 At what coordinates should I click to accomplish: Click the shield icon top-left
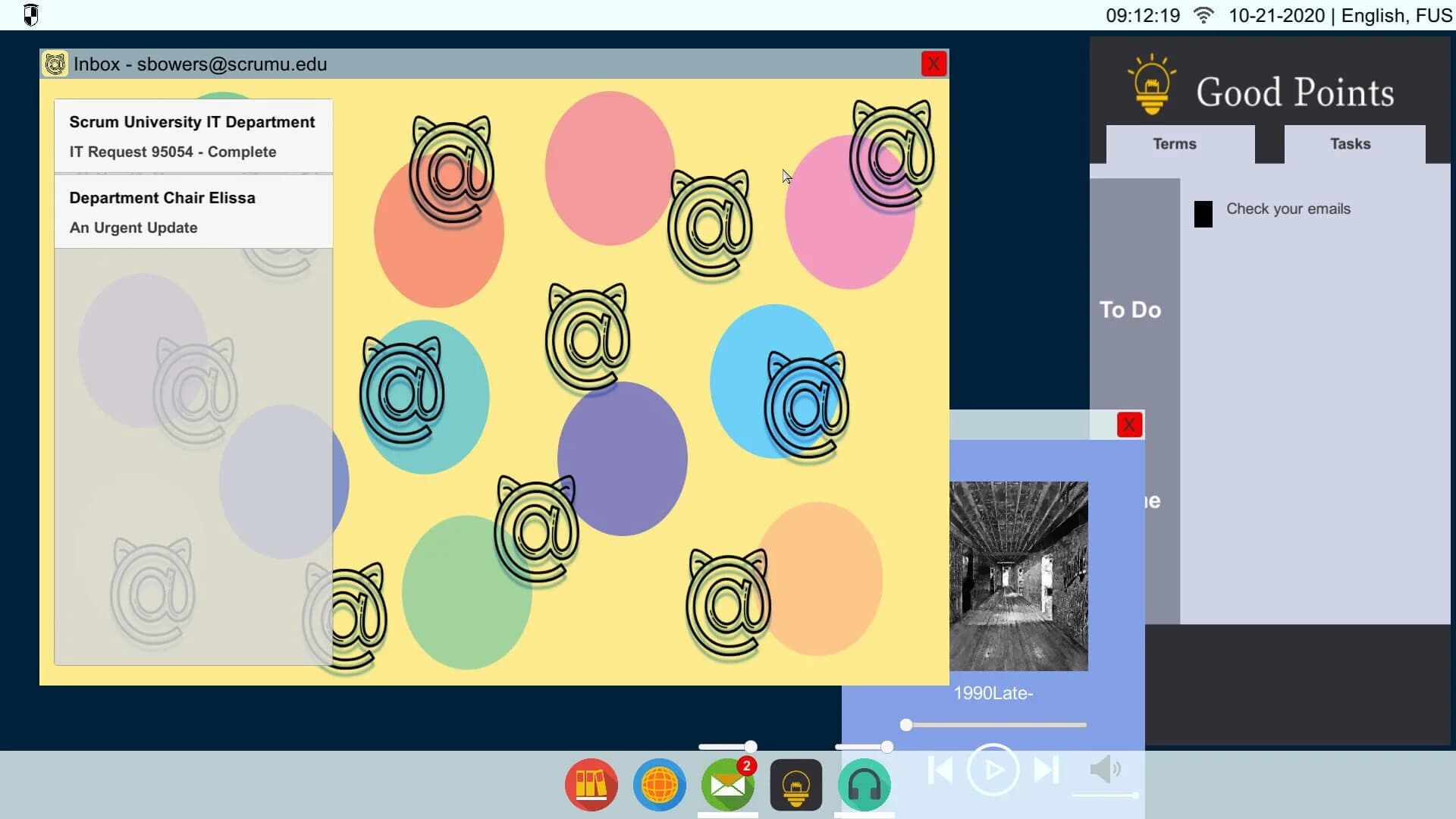tap(30, 14)
